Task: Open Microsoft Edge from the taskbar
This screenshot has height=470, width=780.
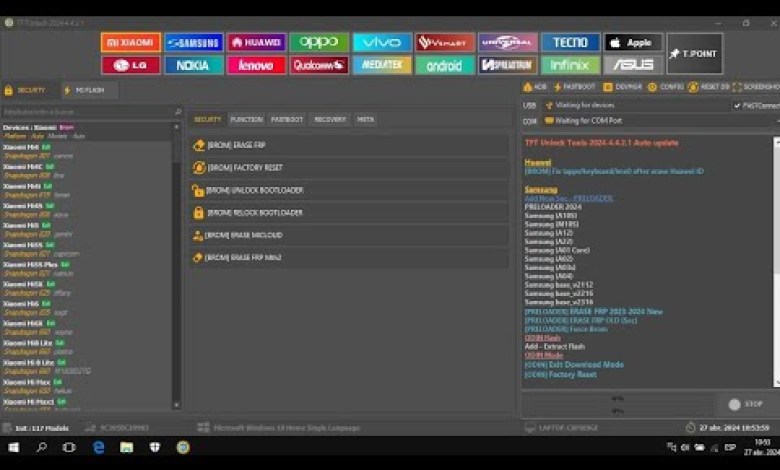Action: [x=98, y=447]
